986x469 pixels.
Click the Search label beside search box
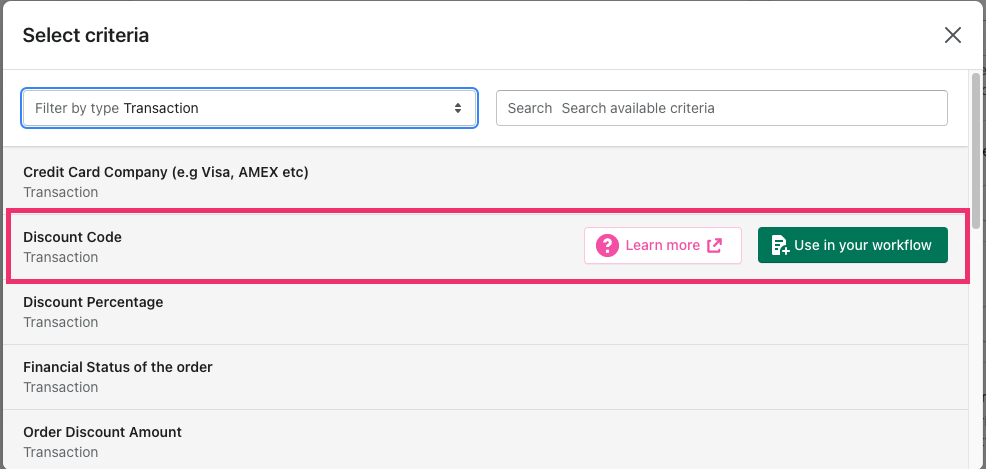pyautogui.click(x=529, y=108)
